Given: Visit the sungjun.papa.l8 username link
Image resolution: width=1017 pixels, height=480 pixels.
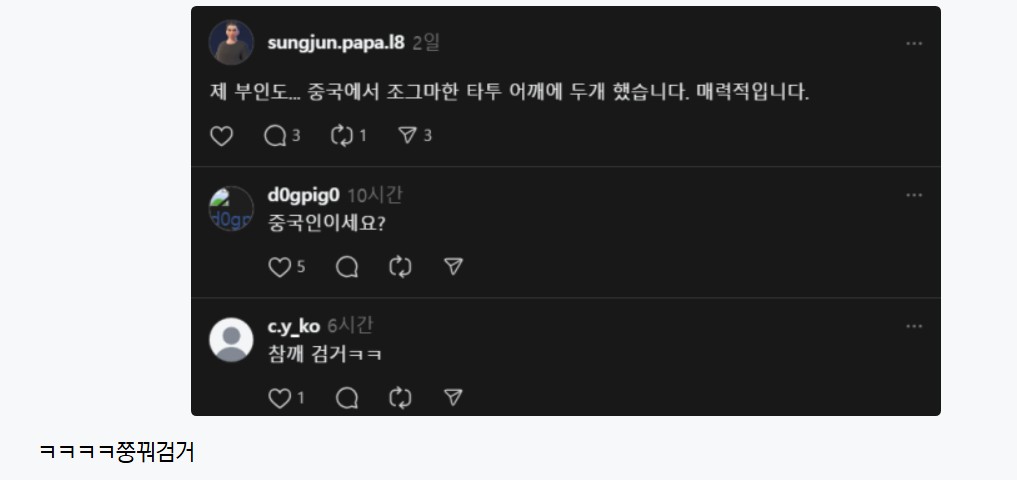Looking at the screenshot, I should coord(336,43).
